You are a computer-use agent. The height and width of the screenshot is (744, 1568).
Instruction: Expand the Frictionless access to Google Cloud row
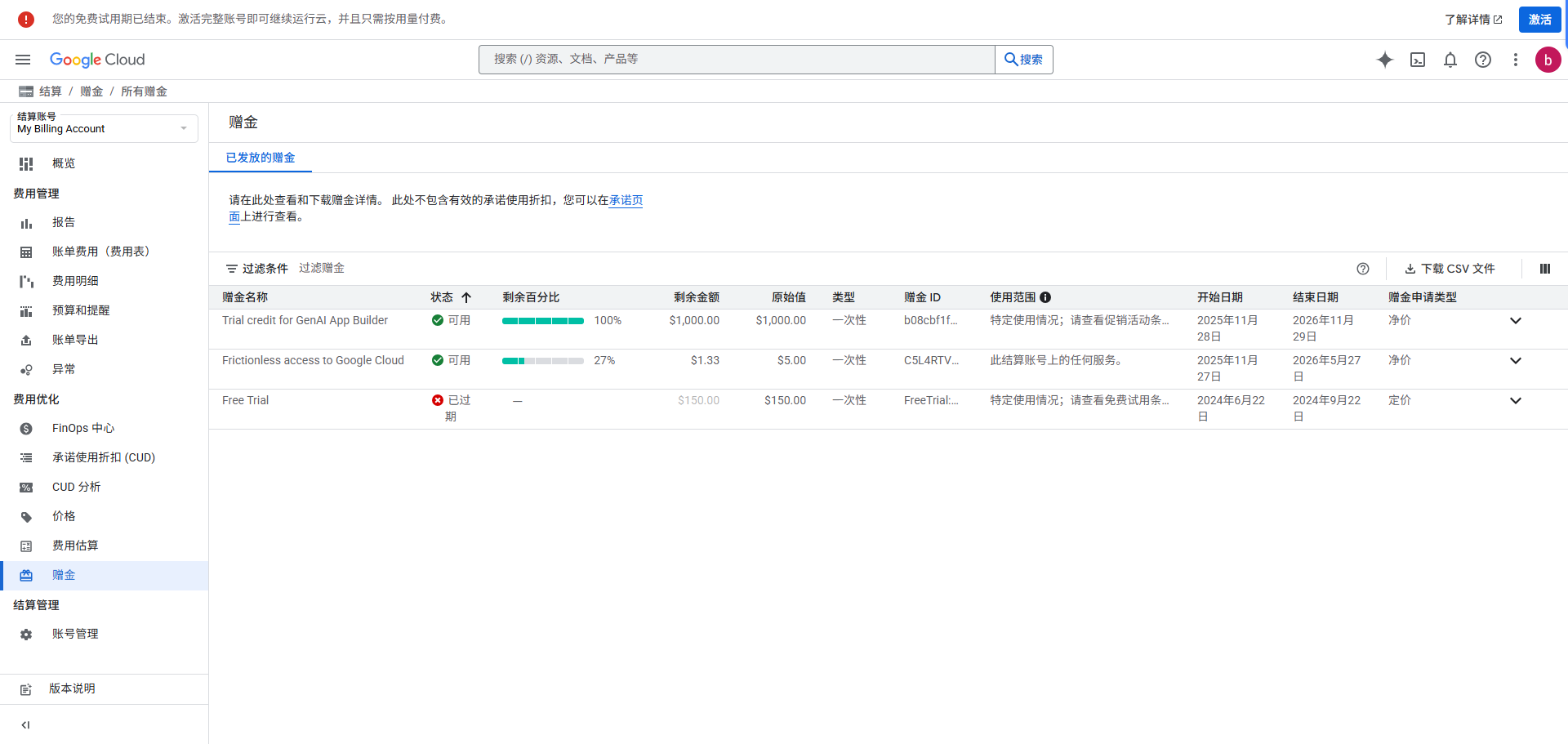click(x=1516, y=361)
